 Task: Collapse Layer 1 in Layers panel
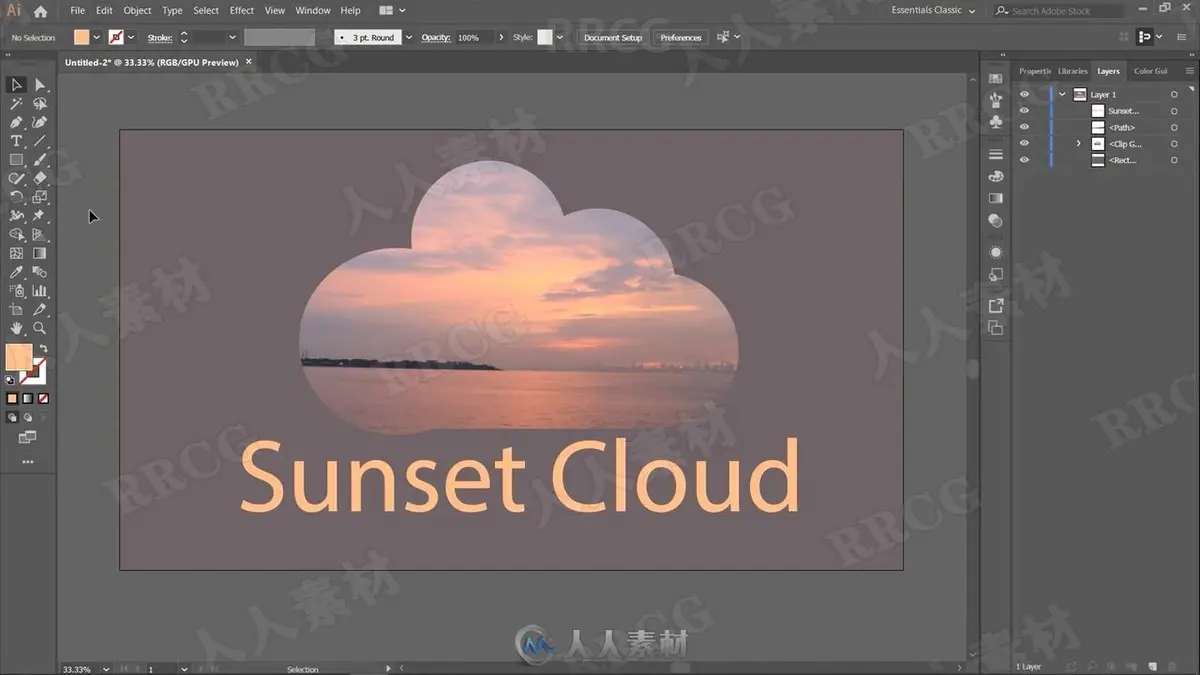[x=1062, y=95]
